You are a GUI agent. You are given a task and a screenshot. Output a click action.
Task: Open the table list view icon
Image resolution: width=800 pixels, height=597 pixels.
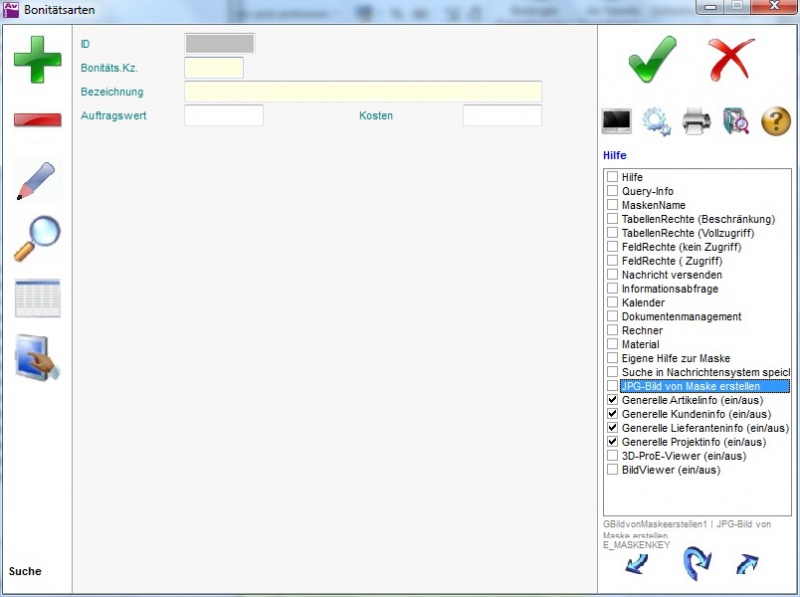click(37, 298)
